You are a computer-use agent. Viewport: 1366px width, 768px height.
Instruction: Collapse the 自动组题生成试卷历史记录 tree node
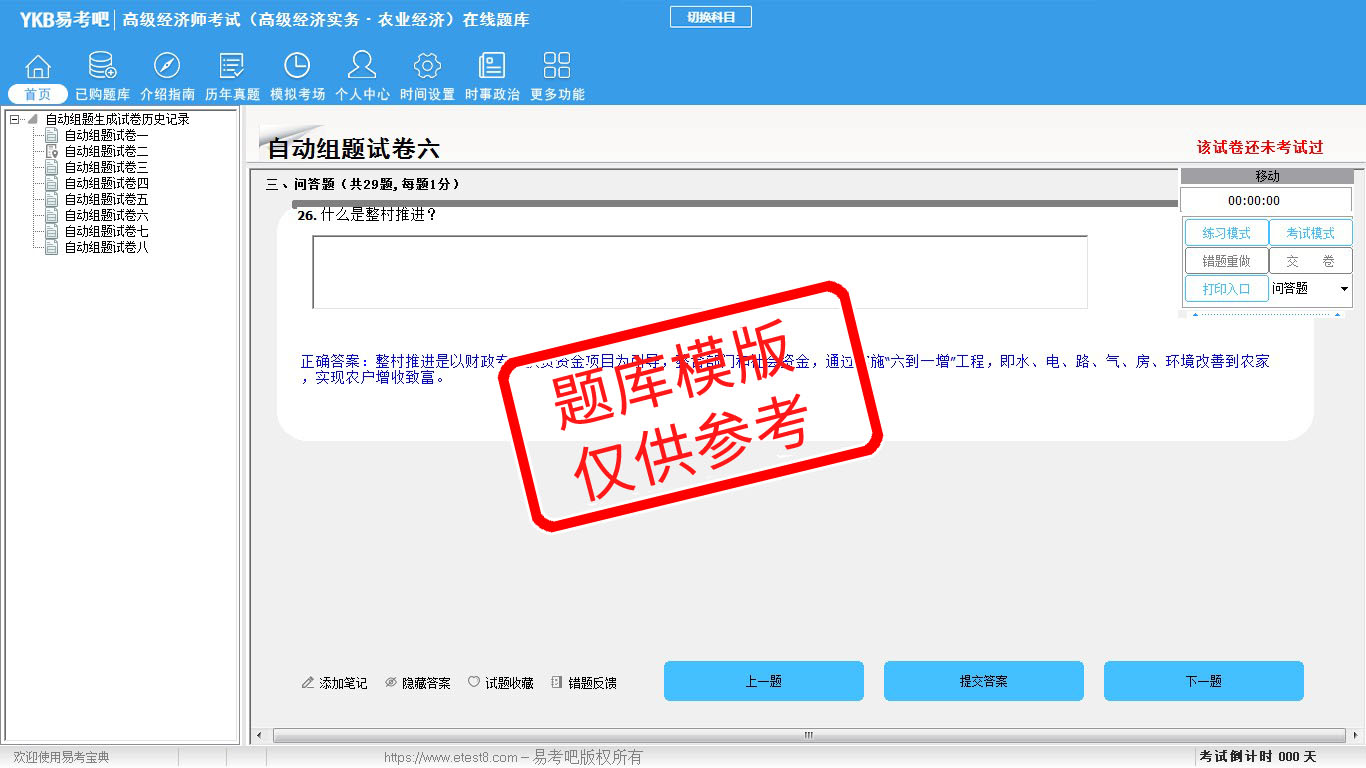point(14,119)
